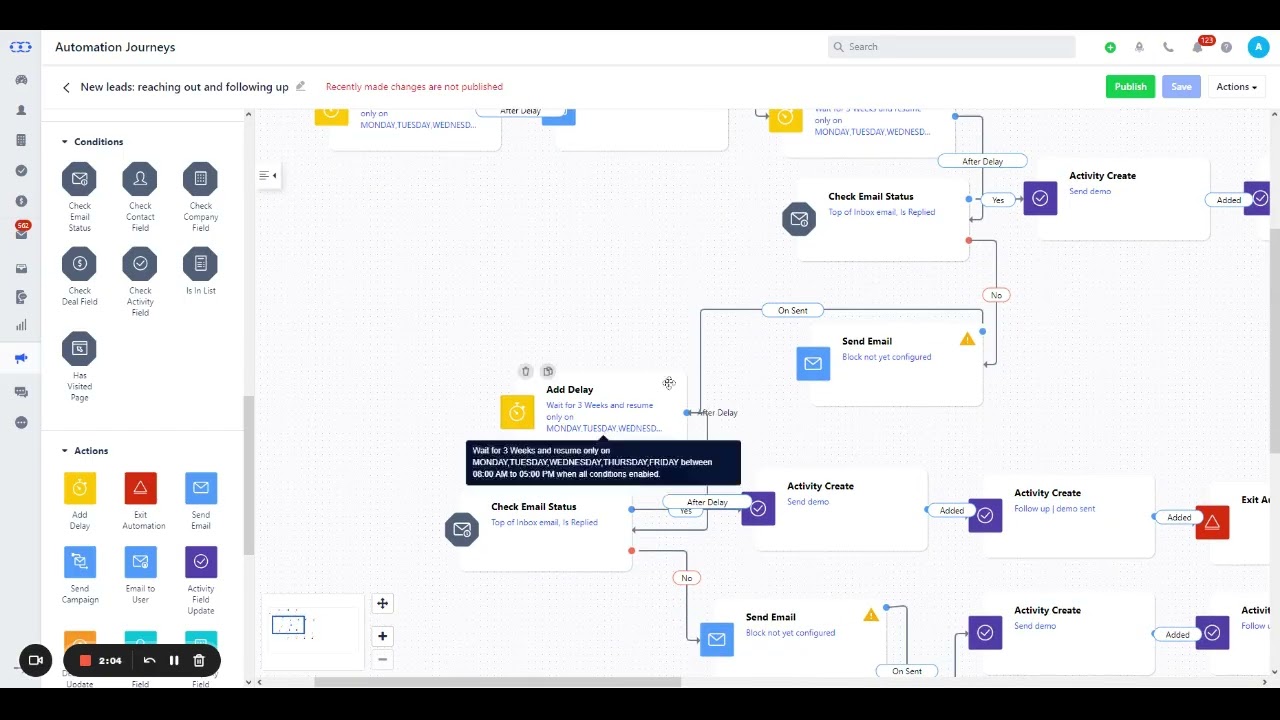
Task: Open the deals dollar icon in left rail
Action: 21,201
